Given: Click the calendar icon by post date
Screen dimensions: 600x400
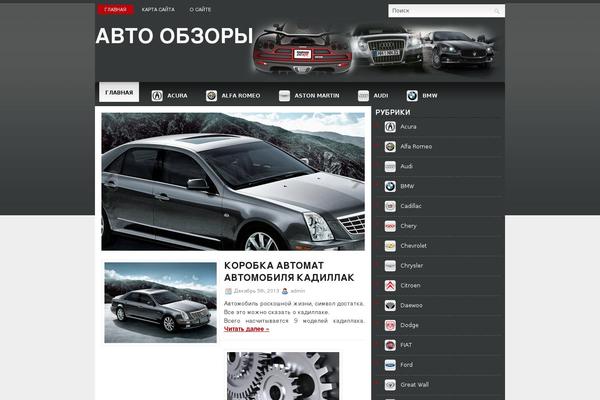Looking at the screenshot, I should tap(228, 291).
